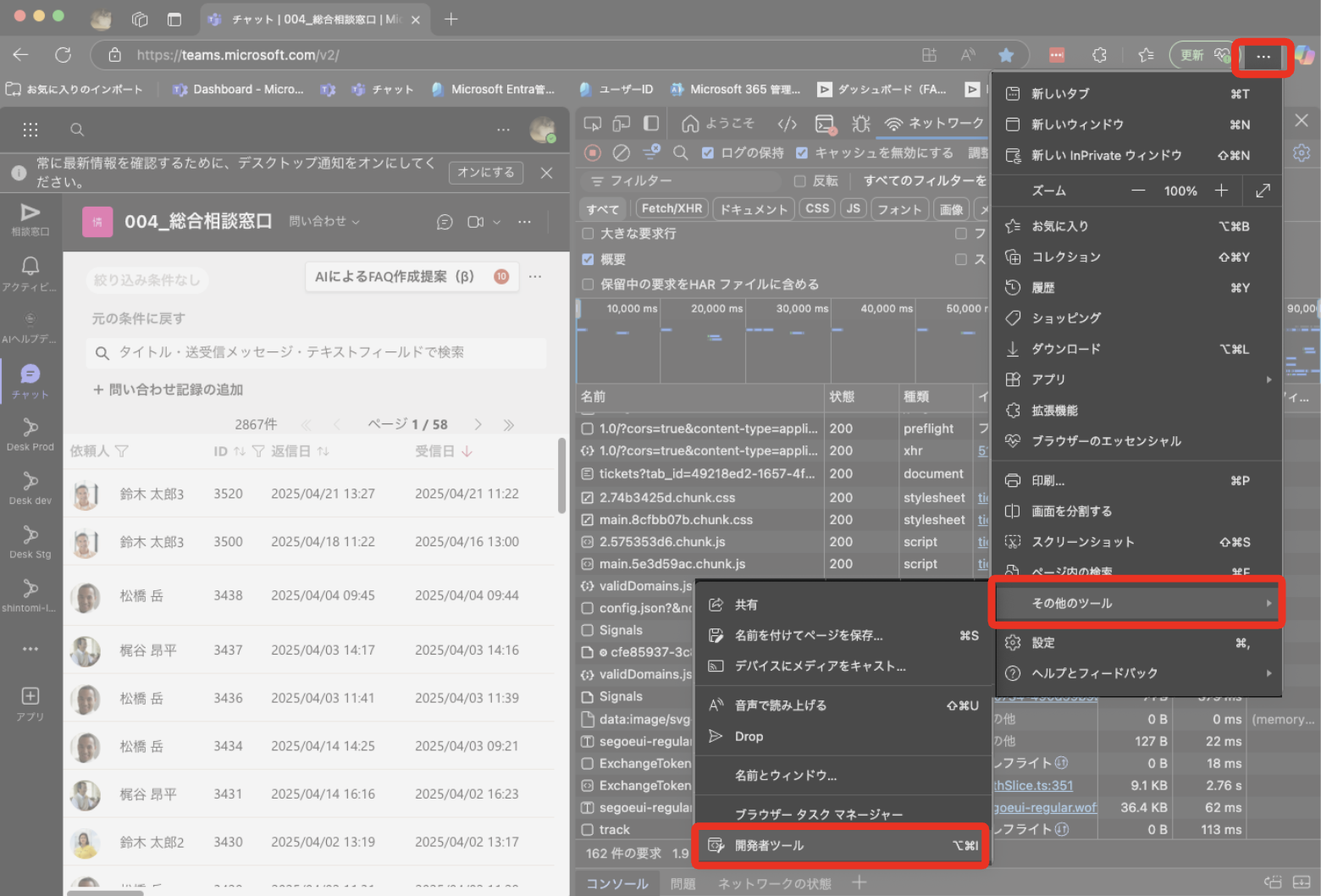
Task: Open 履歴 from the browser menu
Action: pos(1137,288)
